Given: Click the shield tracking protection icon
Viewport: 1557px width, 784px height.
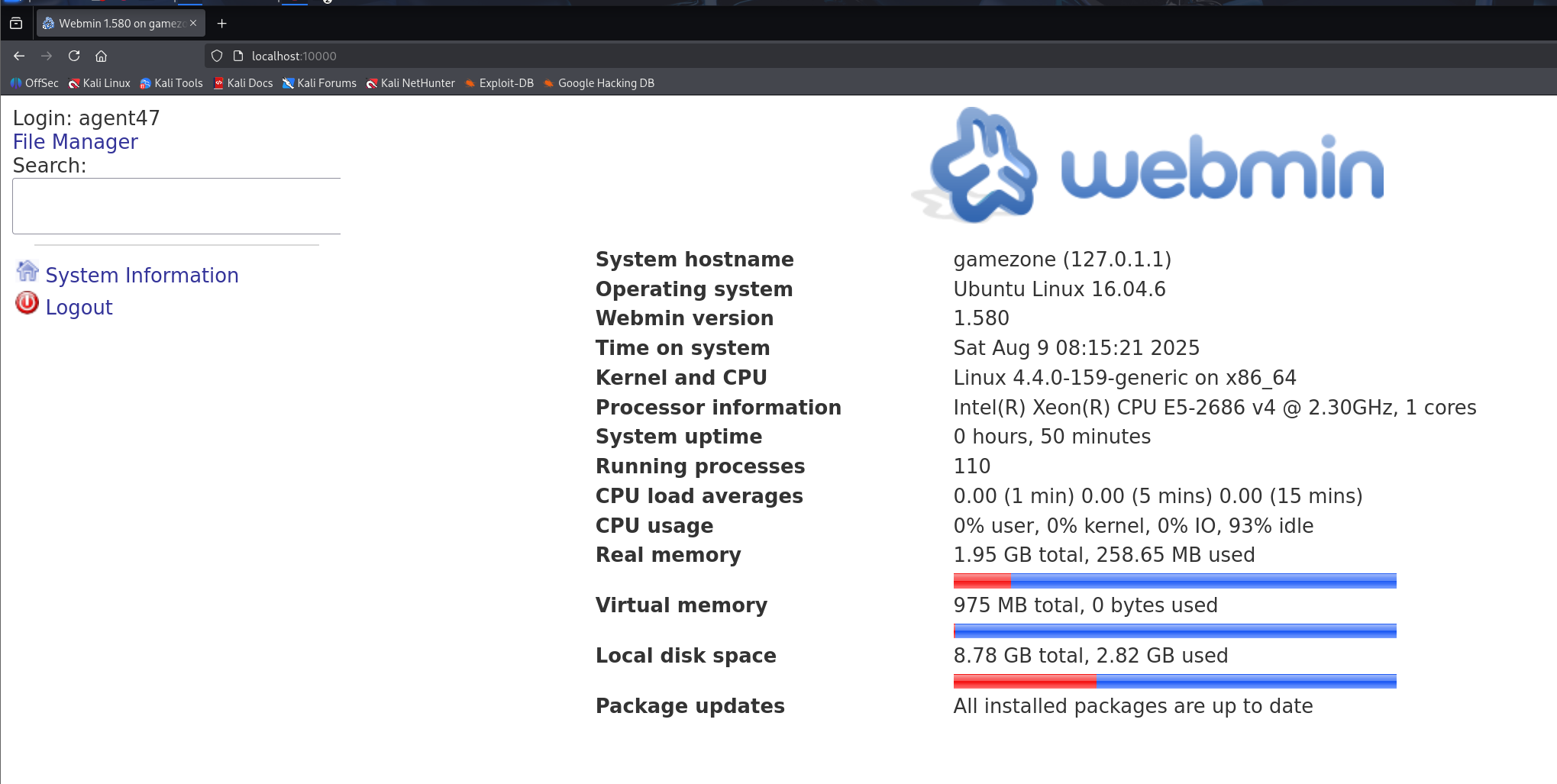Looking at the screenshot, I should point(217,56).
